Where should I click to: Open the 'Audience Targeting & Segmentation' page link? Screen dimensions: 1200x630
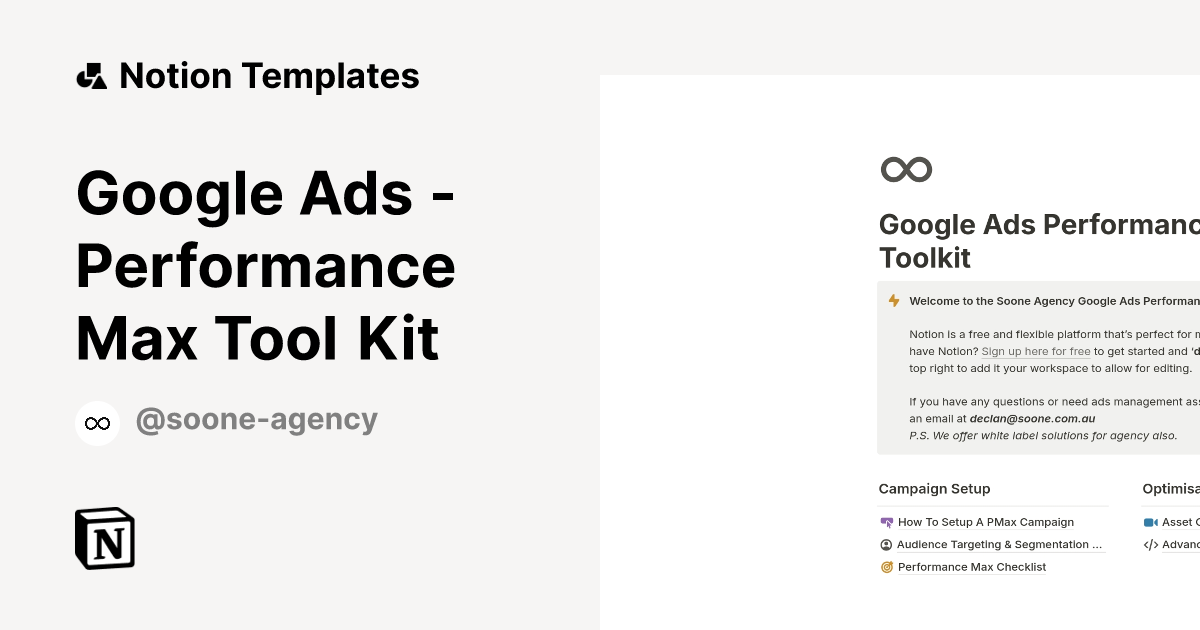999,544
